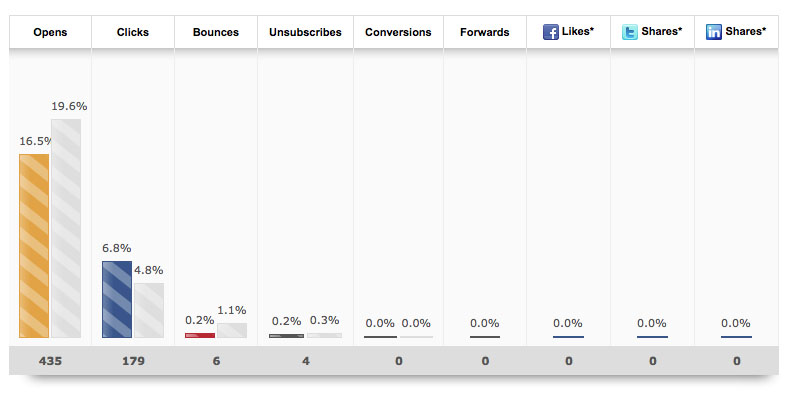Choose the Unsubscribes column header

click(x=305, y=32)
